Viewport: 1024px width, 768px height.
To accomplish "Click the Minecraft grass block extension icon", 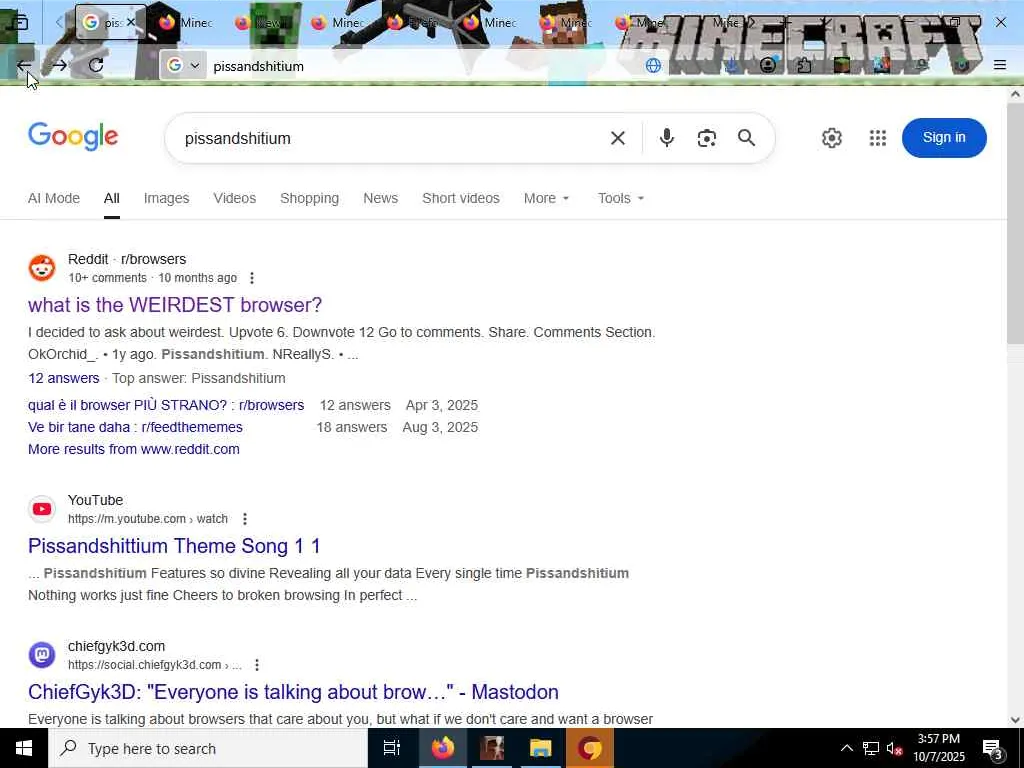I will (842, 65).
